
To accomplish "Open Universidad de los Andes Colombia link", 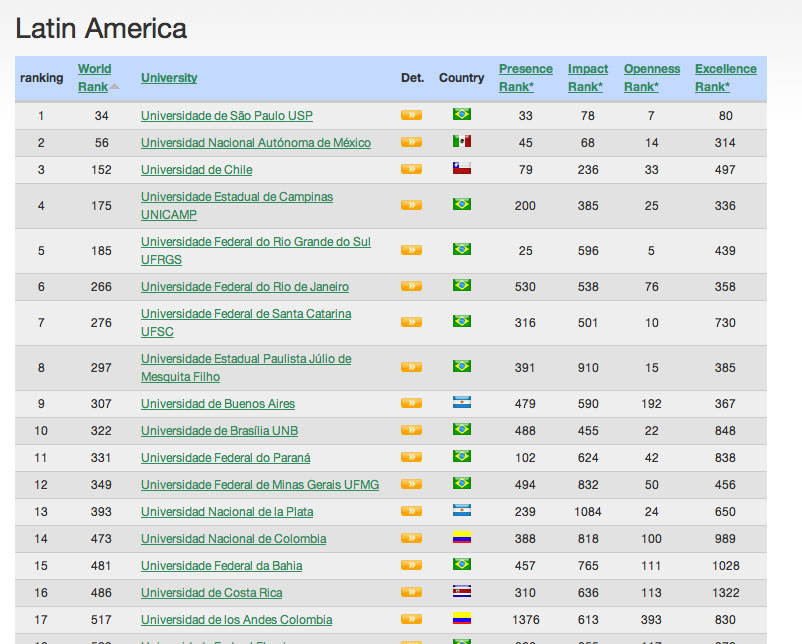I will 236,620.
